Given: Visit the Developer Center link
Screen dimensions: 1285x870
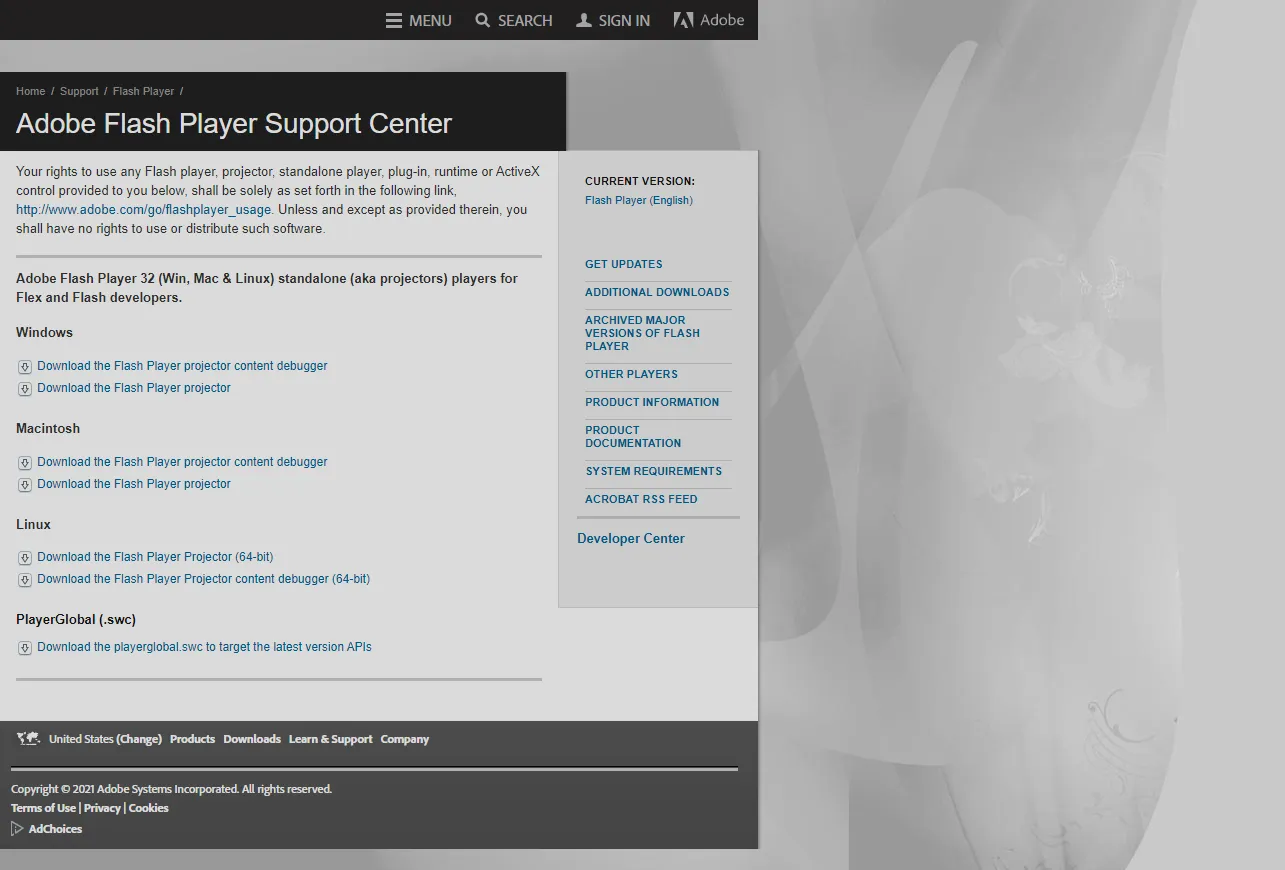Looking at the screenshot, I should tap(631, 538).
